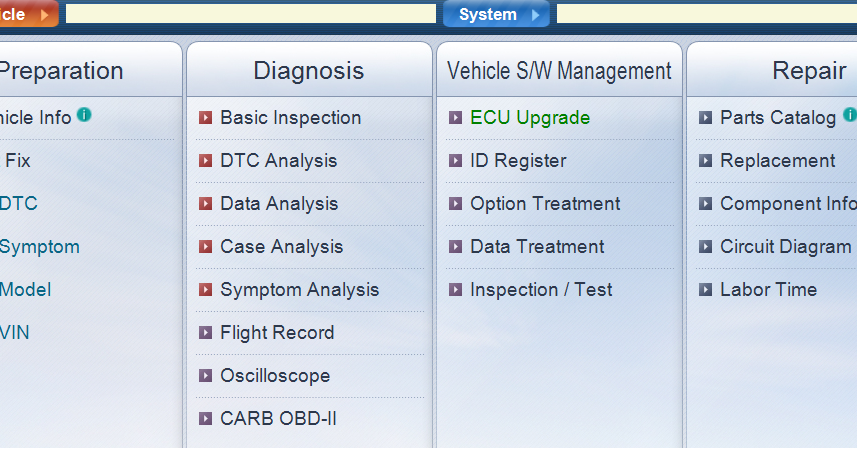857x450 pixels.
Task: Click the arrow icon beside Labor Time
Action: [705, 290]
